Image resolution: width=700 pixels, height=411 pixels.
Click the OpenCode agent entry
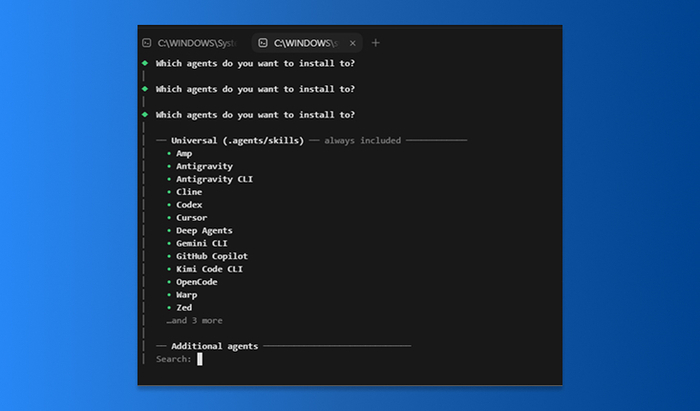(196, 282)
